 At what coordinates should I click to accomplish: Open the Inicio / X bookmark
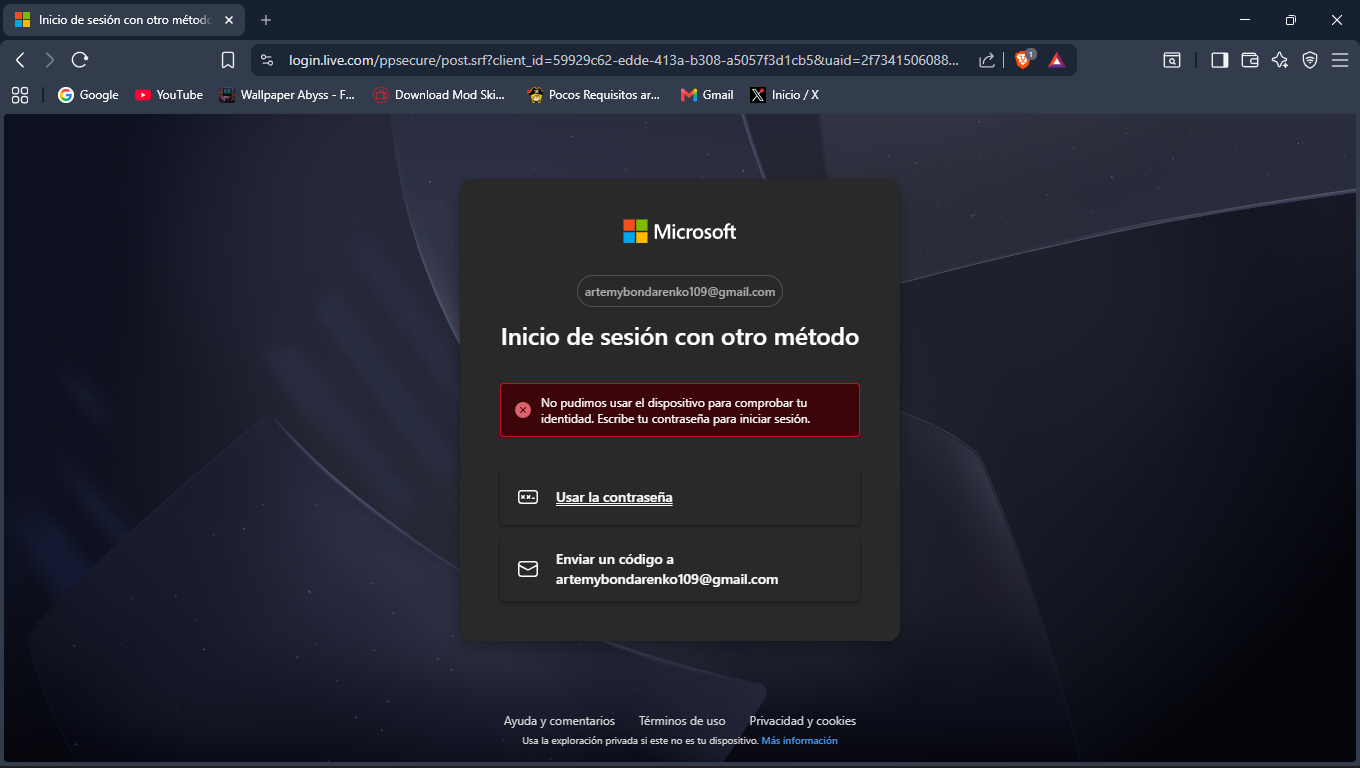point(785,95)
